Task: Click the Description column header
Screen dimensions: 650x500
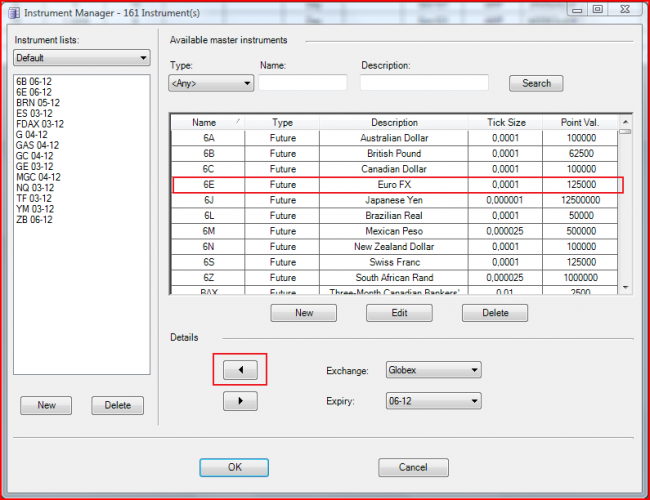Action: 394,123
